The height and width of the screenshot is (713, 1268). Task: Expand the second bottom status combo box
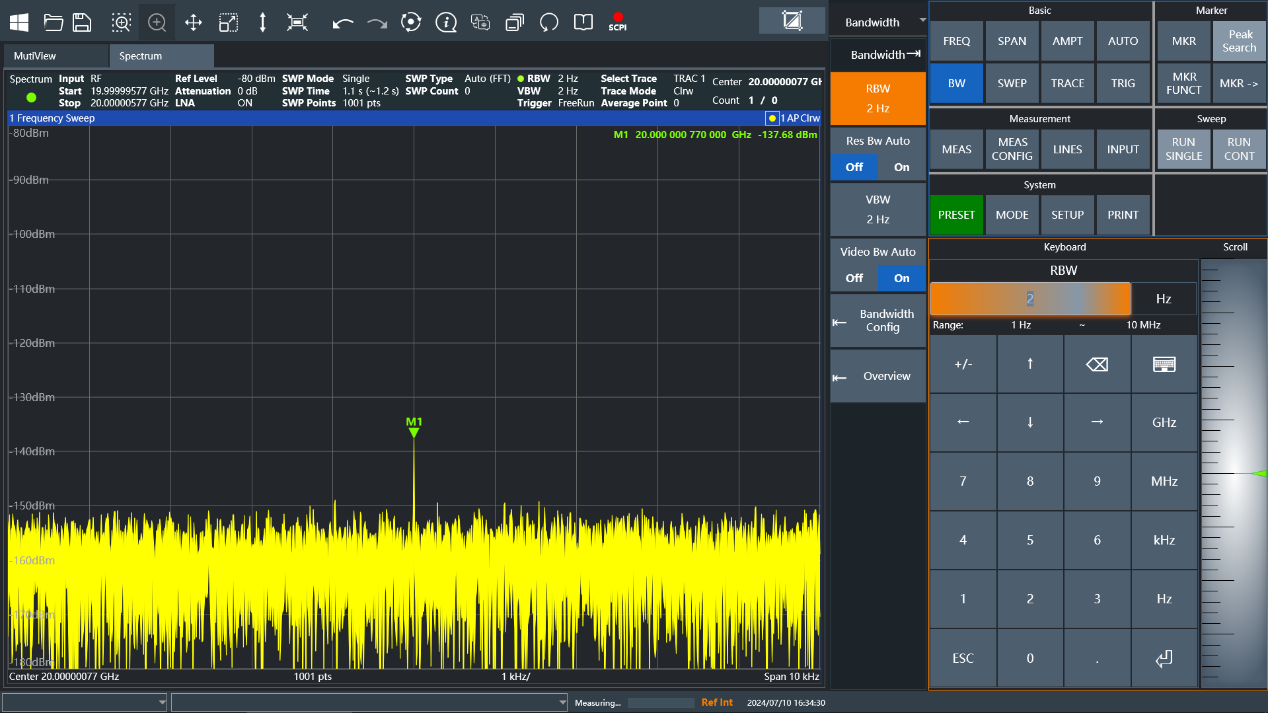(x=560, y=703)
